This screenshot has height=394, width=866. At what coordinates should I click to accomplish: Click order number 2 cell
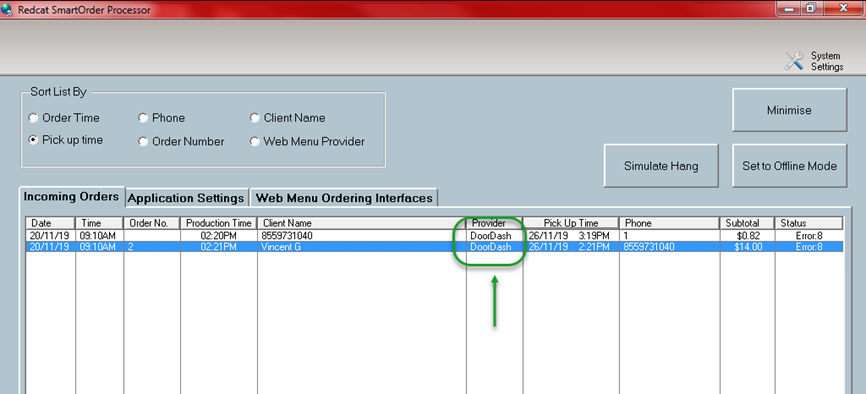(x=152, y=247)
